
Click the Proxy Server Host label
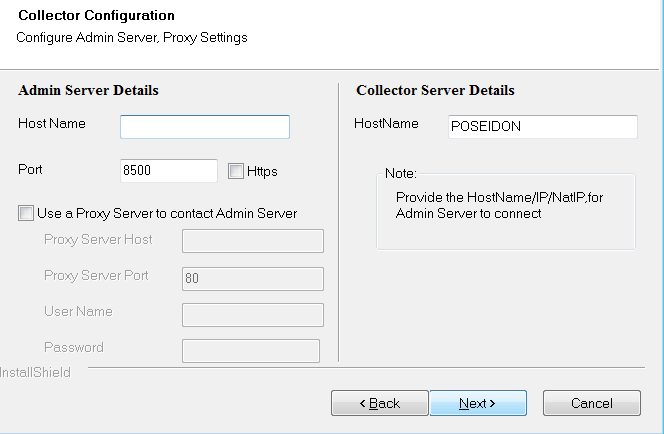click(98, 240)
